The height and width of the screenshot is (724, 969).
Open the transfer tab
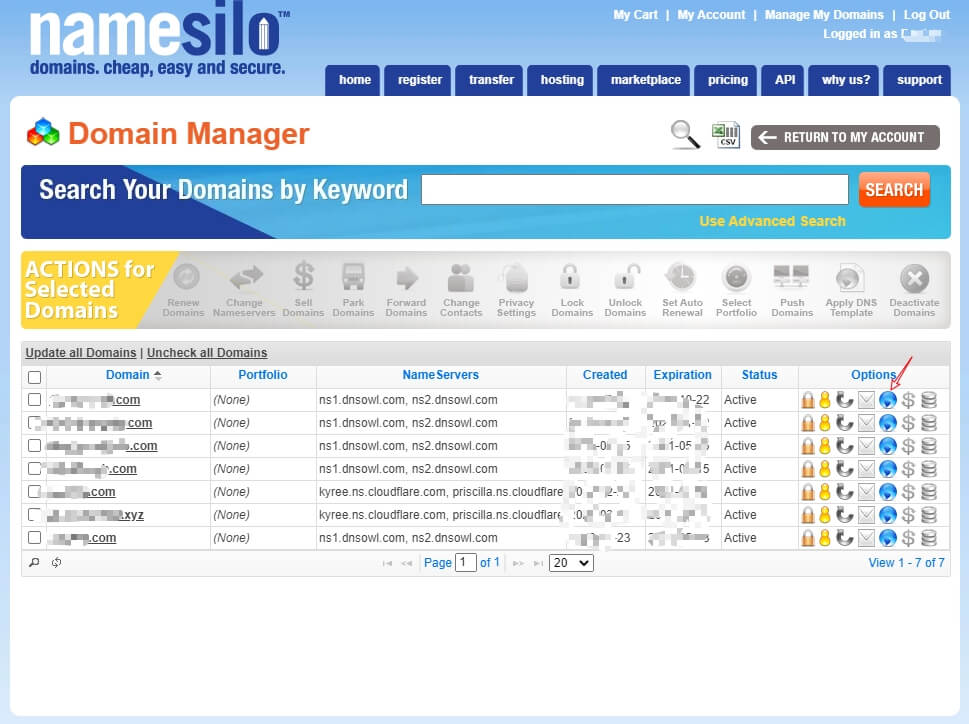pos(491,80)
